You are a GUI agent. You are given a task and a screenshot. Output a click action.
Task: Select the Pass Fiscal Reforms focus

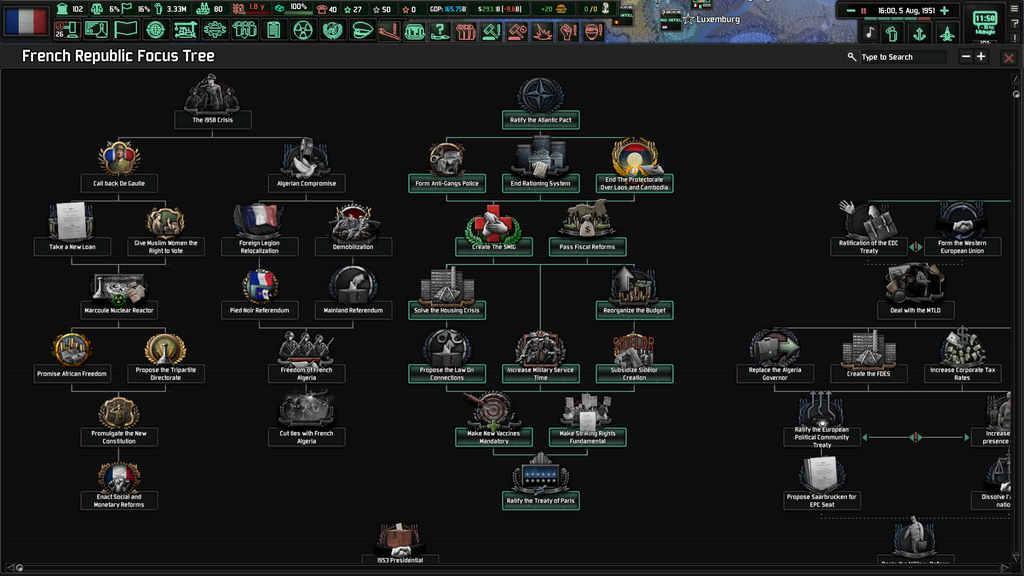point(587,229)
